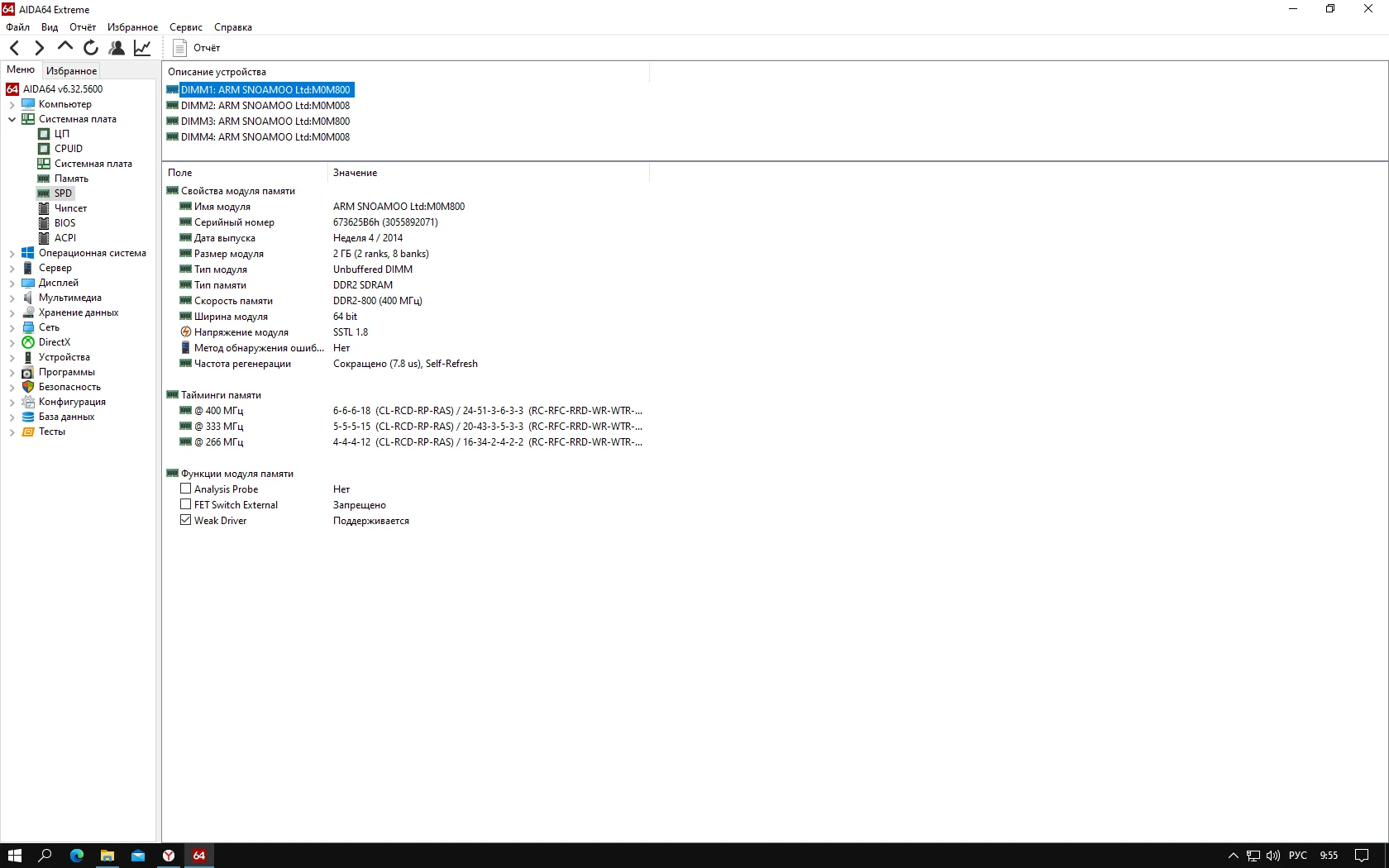Select the Серийный номер row
1389x868 pixels.
pyautogui.click(x=405, y=222)
